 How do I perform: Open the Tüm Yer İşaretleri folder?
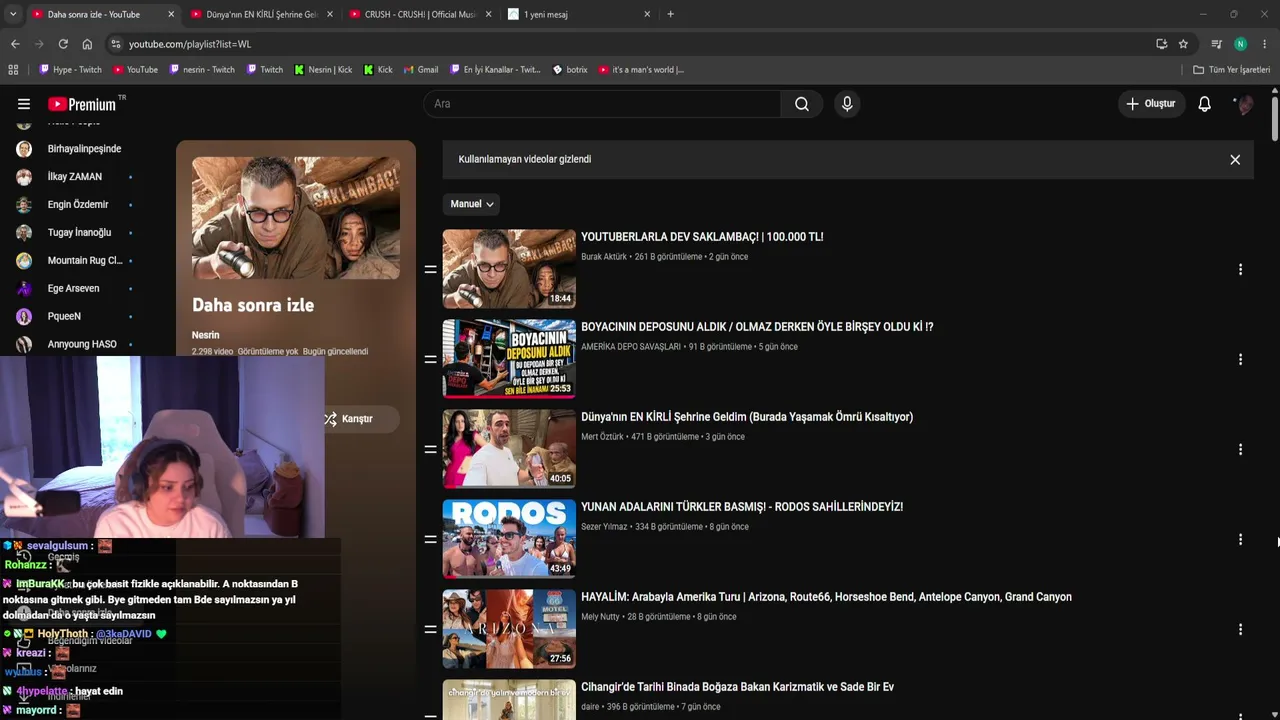[x=1231, y=70]
